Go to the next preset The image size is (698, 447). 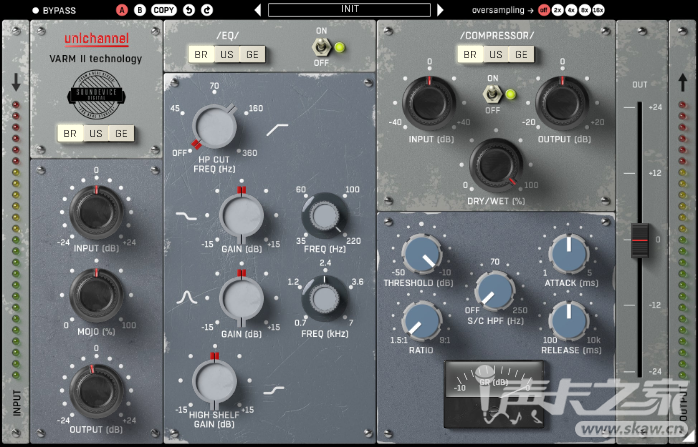pyautogui.click(x=440, y=10)
